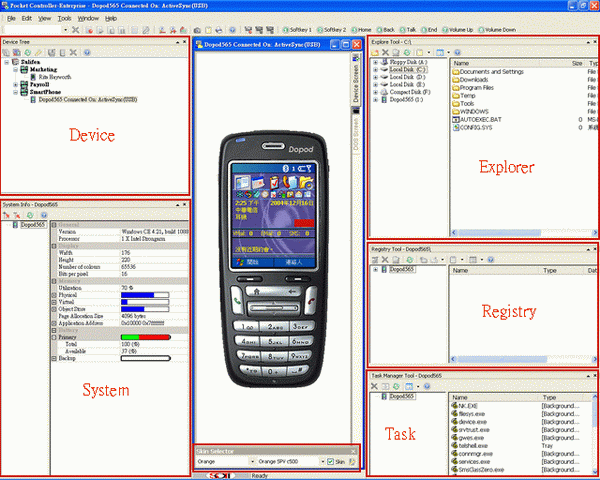This screenshot has height=480, width=600.
Task: Click the capture camera icon in main toolbar
Action: (x=197, y=30)
